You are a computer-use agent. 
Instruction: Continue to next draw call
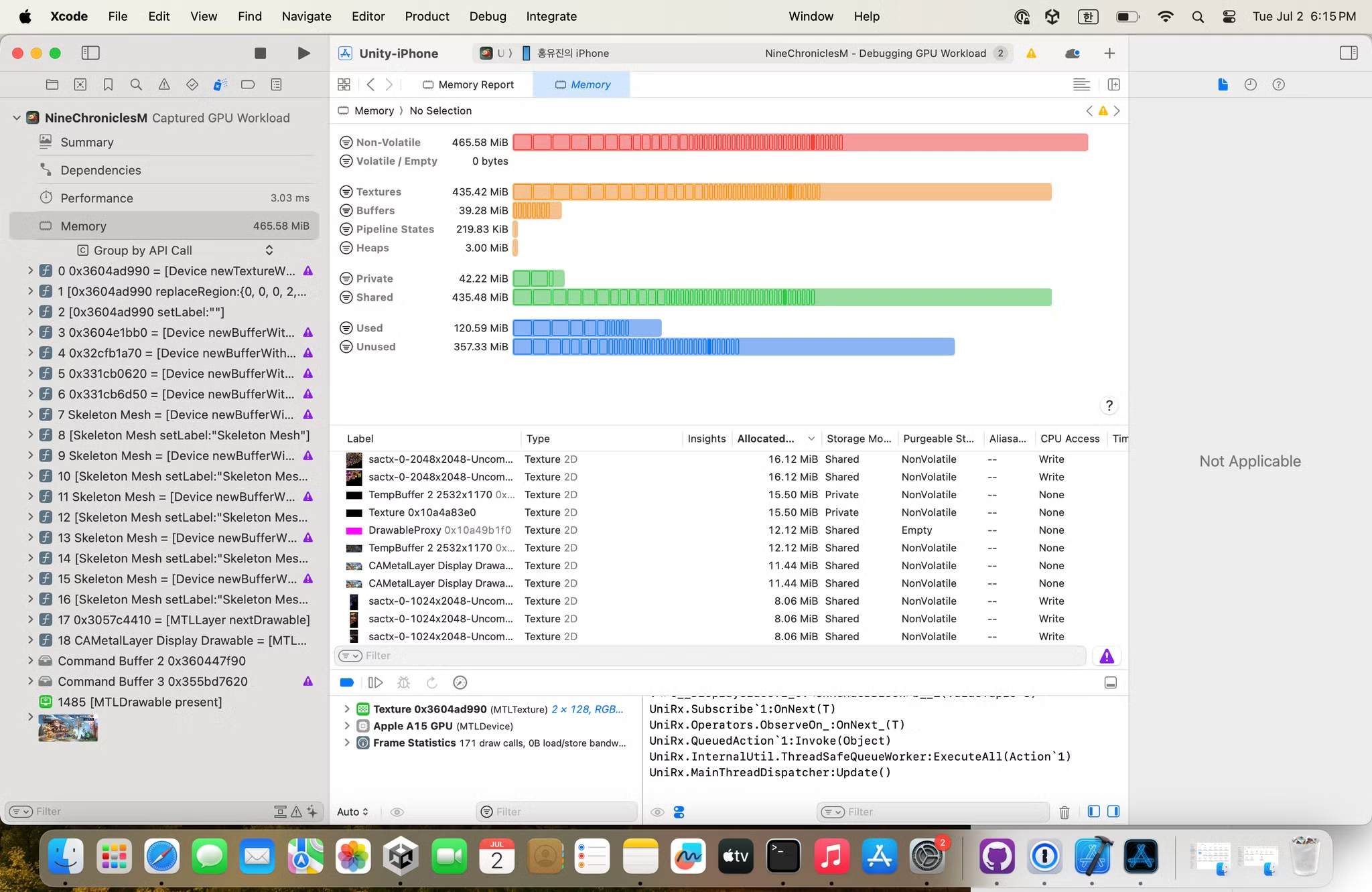point(375,682)
